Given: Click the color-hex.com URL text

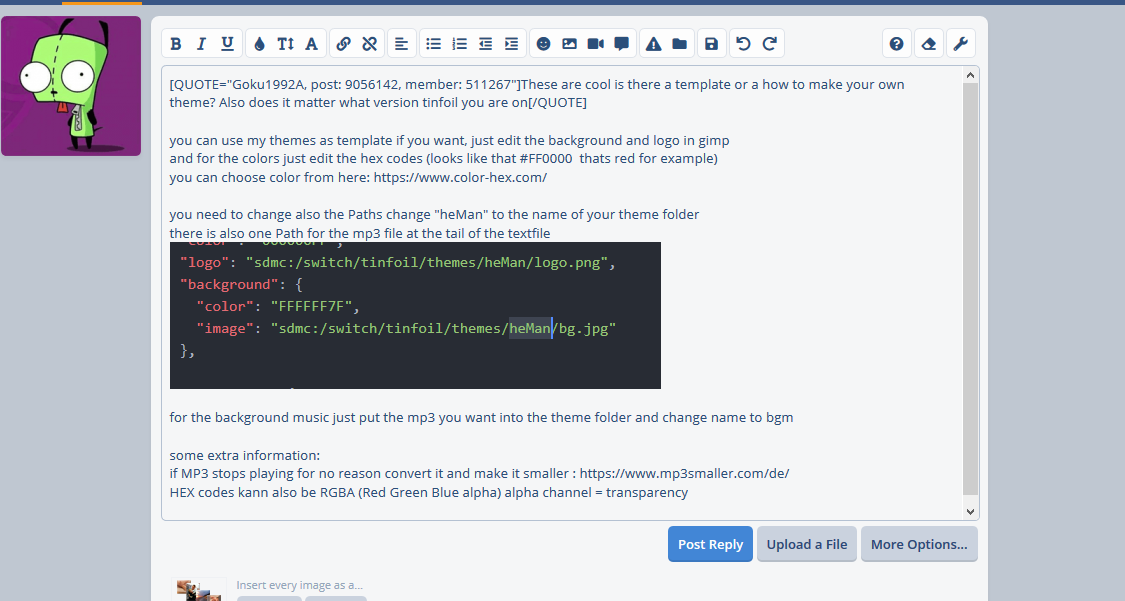Looking at the screenshot, I should tap(460, 177).
